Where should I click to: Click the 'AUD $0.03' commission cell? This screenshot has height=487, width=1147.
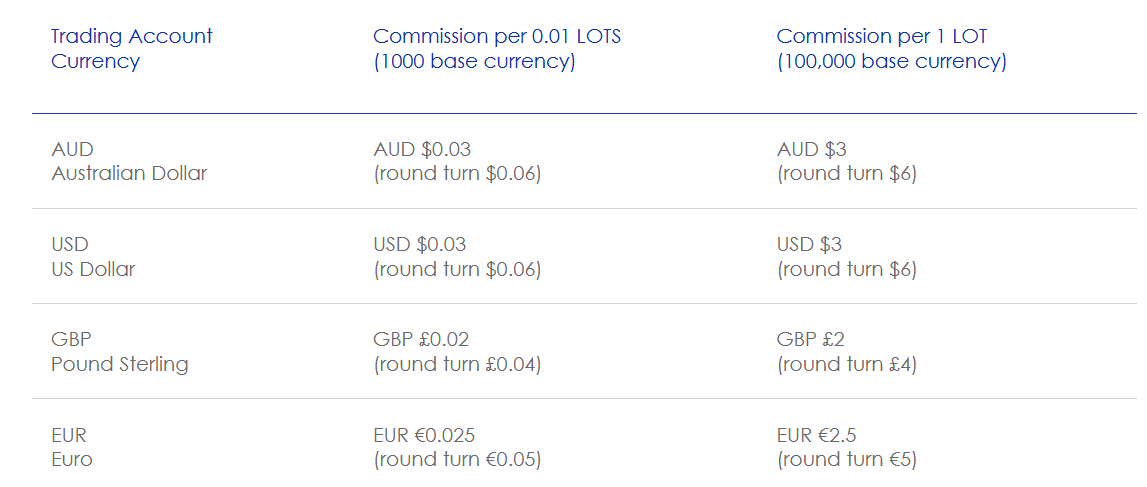pyautogui.click(x=422, y=150)
